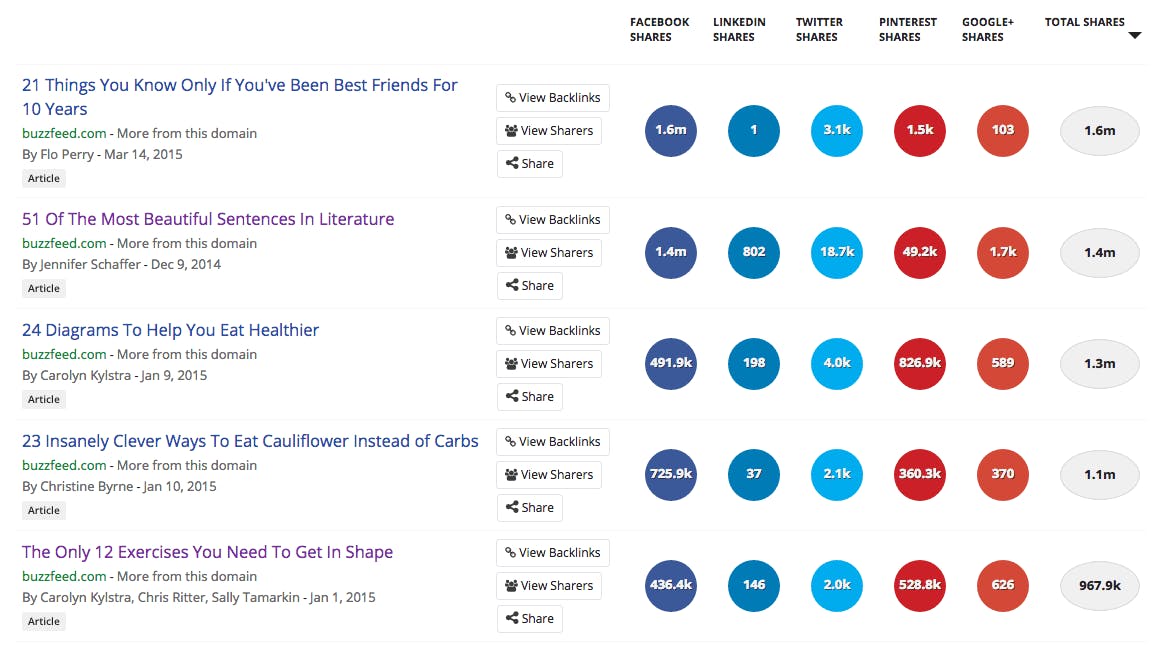This screenshot has width=1154, height=645.
Task: Click the 18.7k Twitter shares circle
Action: click(x=836, y=252)
